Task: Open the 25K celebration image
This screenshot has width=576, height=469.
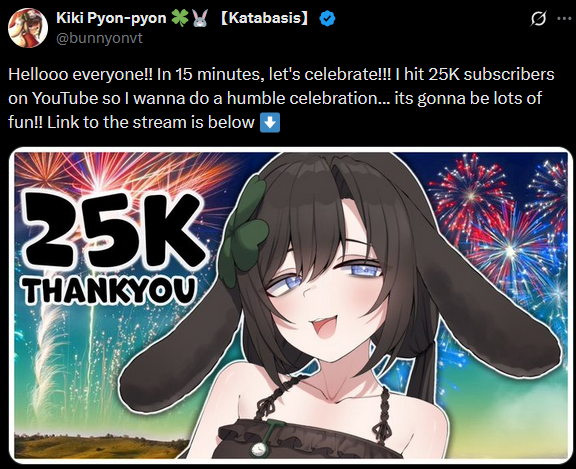Action: coord(291,306)
